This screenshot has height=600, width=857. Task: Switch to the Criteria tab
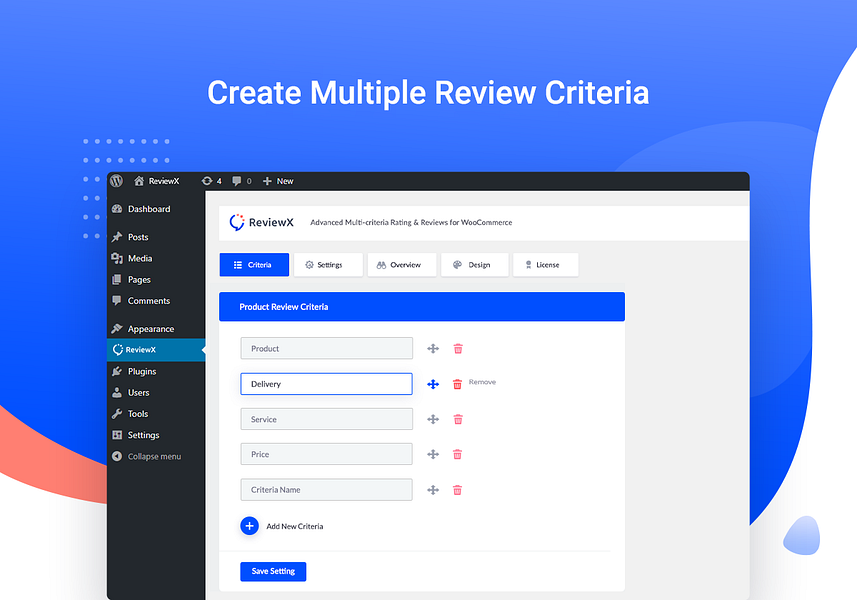[254, 264]
